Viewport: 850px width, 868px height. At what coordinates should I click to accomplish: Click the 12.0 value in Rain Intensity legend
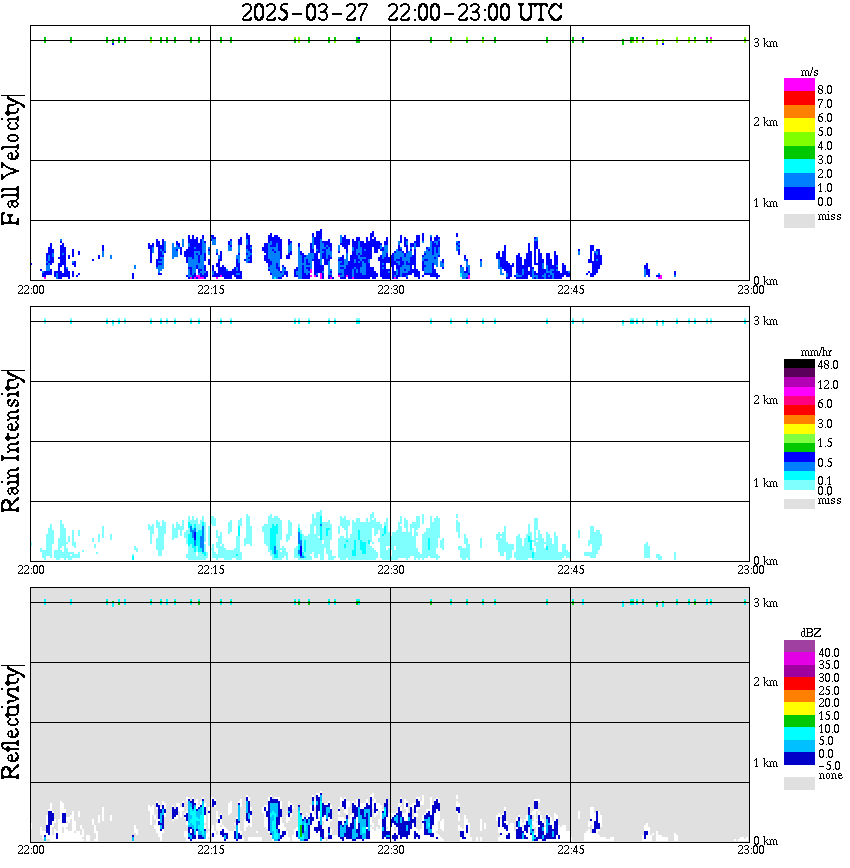tap(828, 385)
